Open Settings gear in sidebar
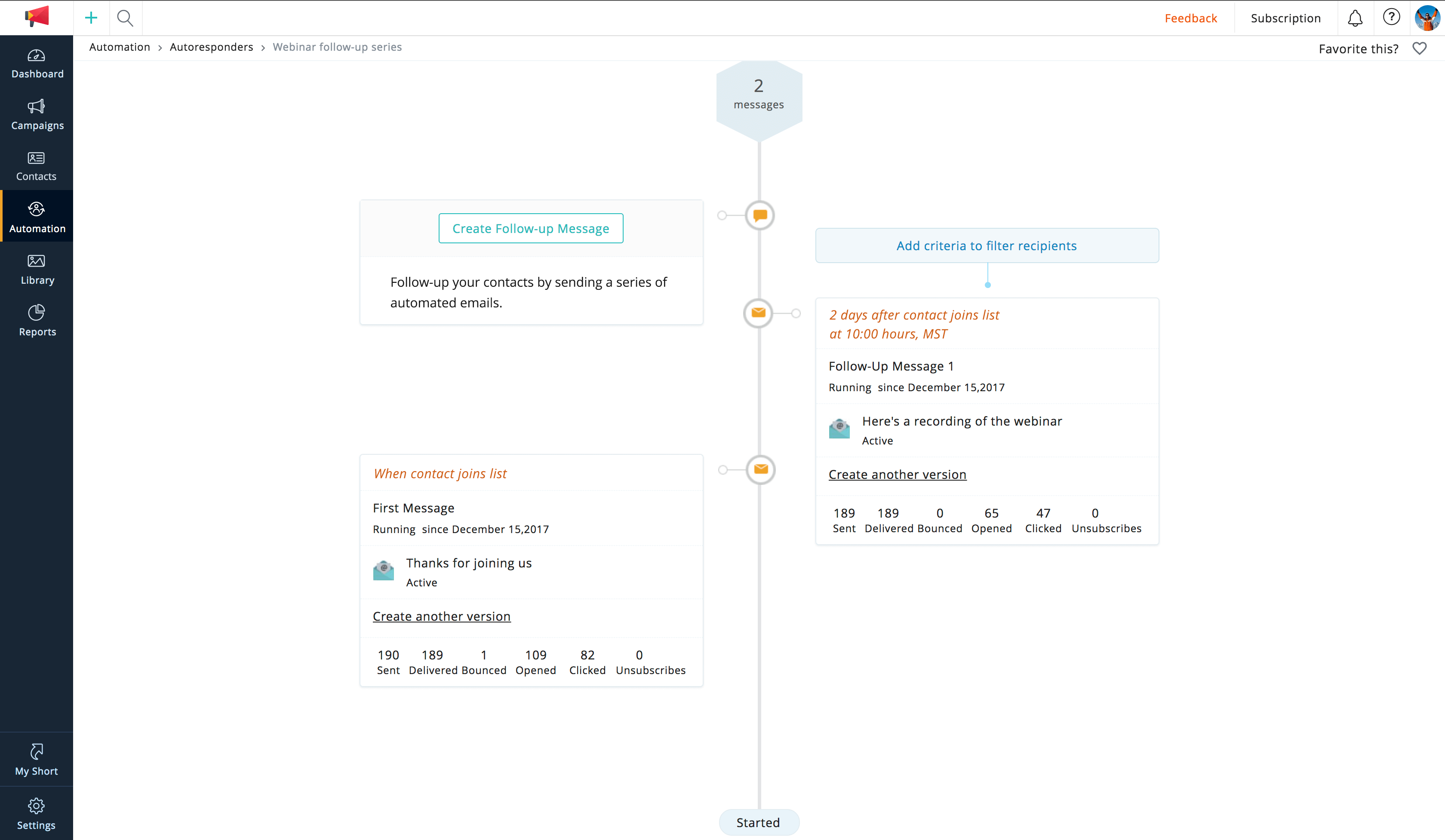1445x840 pixels. click(37, 814)
